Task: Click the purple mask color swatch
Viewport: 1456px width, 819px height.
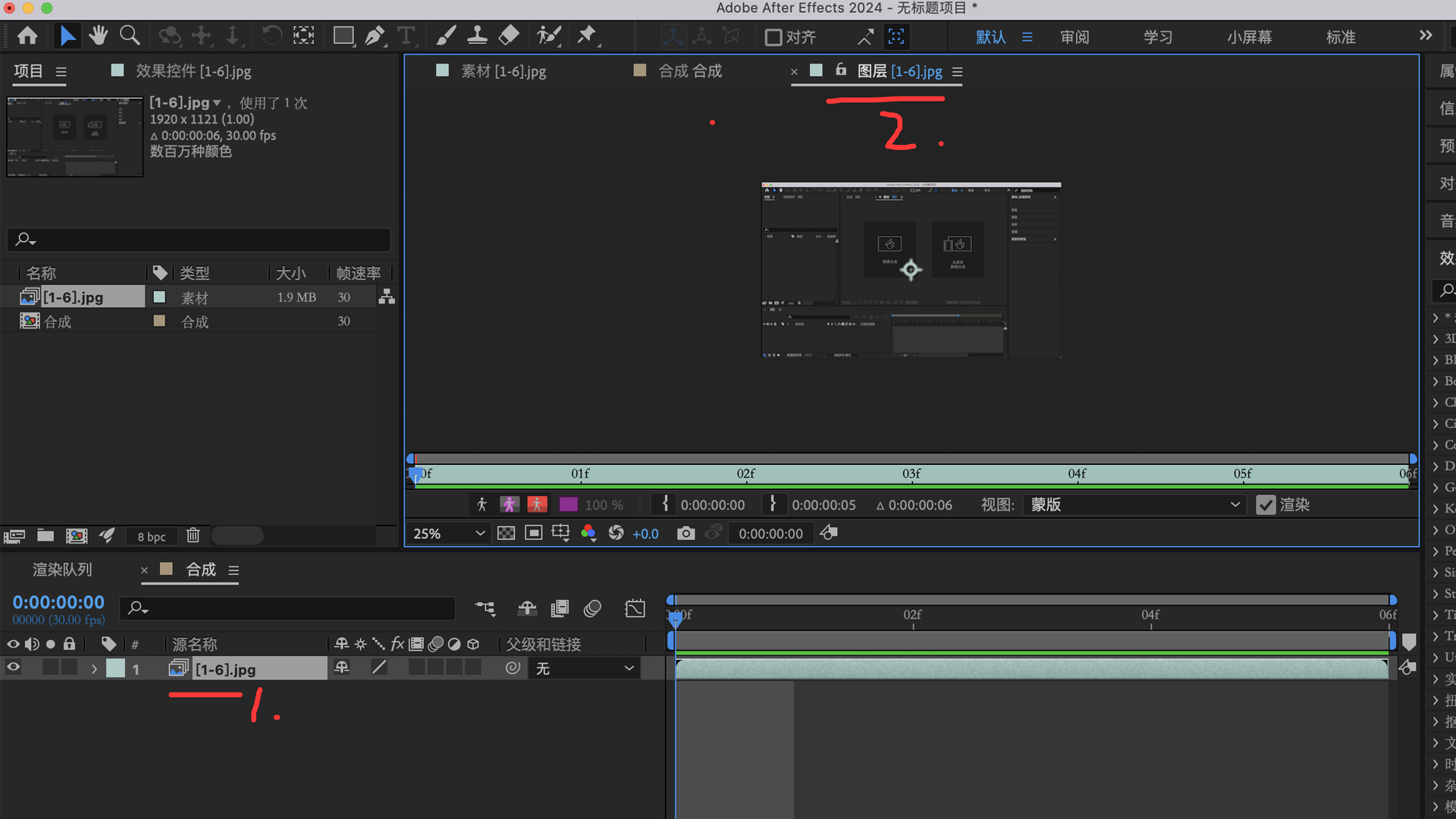Action: 568,505
